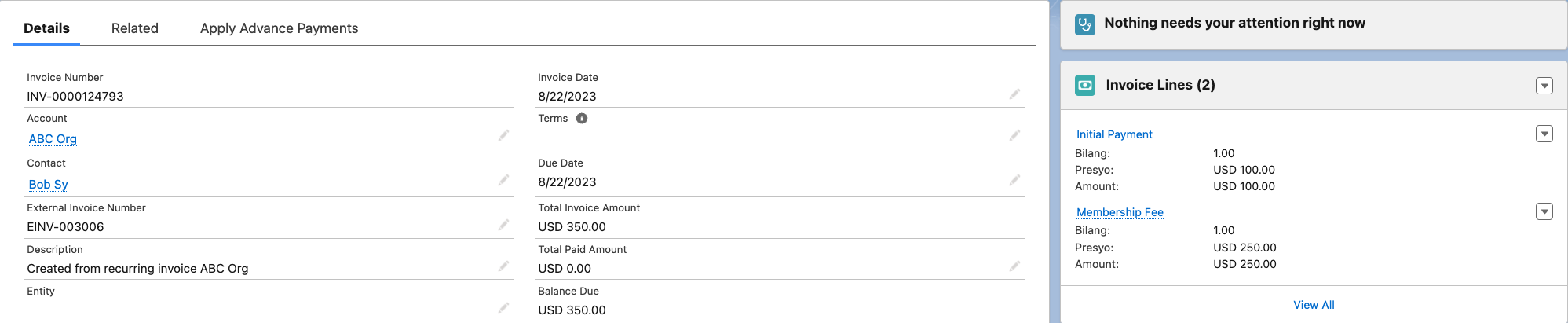This screenshot has height=323, width=1568.
Task: Click the edit pencil for Entity field
Action: pos(503,308)
